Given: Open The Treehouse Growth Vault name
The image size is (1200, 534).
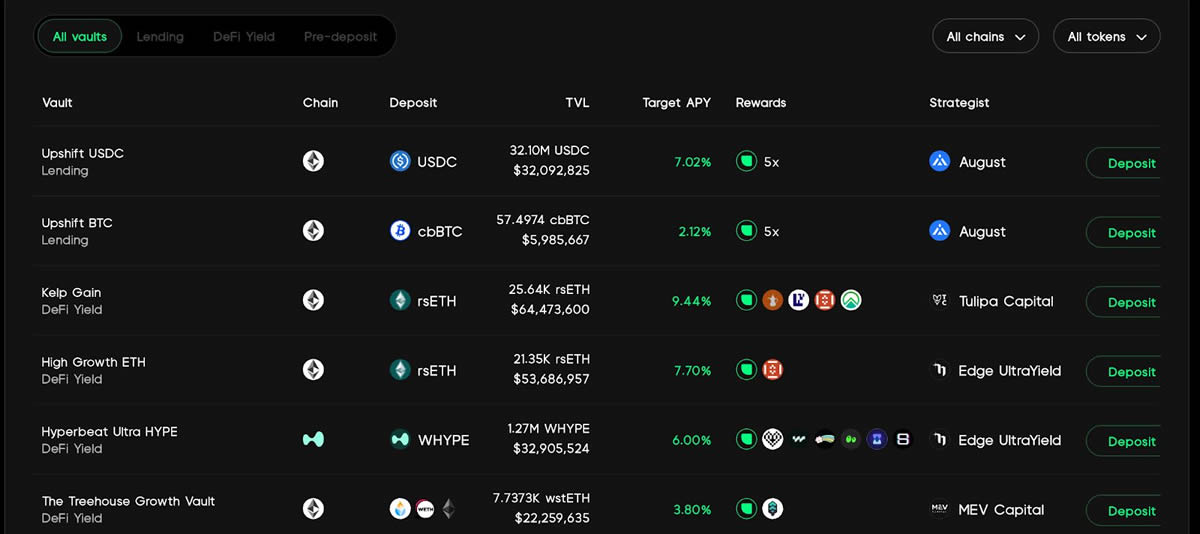Looking at the screenshot, I should 128,500.
